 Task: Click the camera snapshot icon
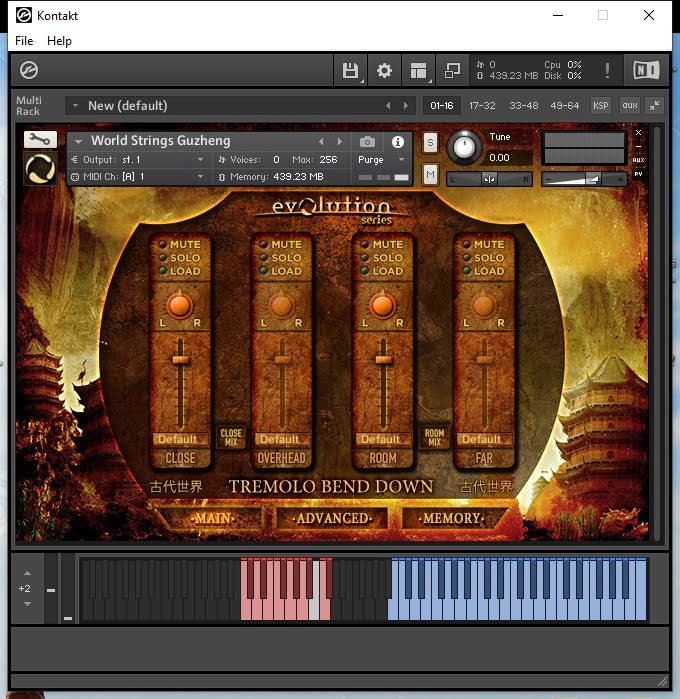368,142
